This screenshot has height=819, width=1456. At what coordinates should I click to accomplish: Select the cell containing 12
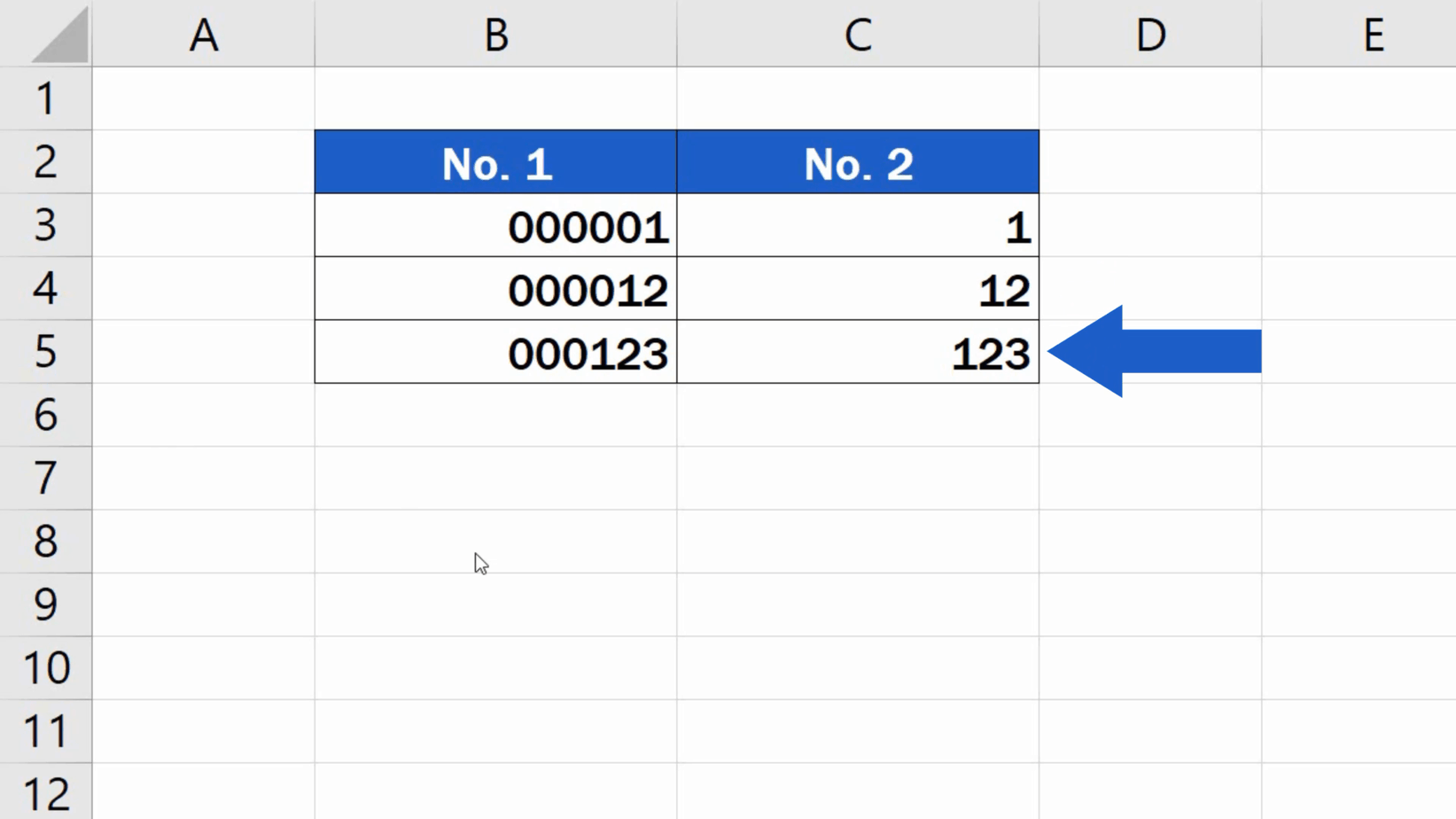[x=857, y=288]
